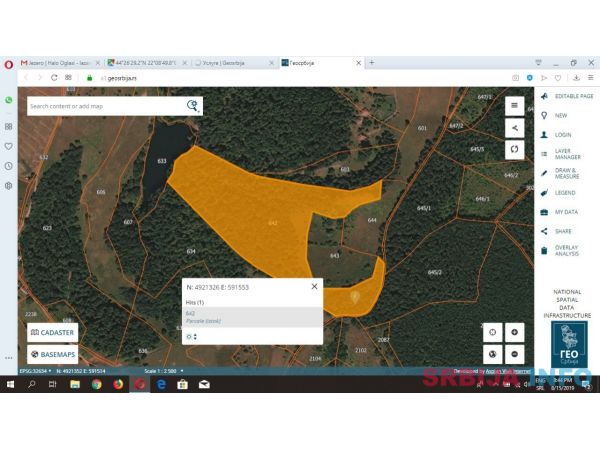Zoom in with the plus button
This screenshot has height=450, width=600.
(x=514, y=332)
